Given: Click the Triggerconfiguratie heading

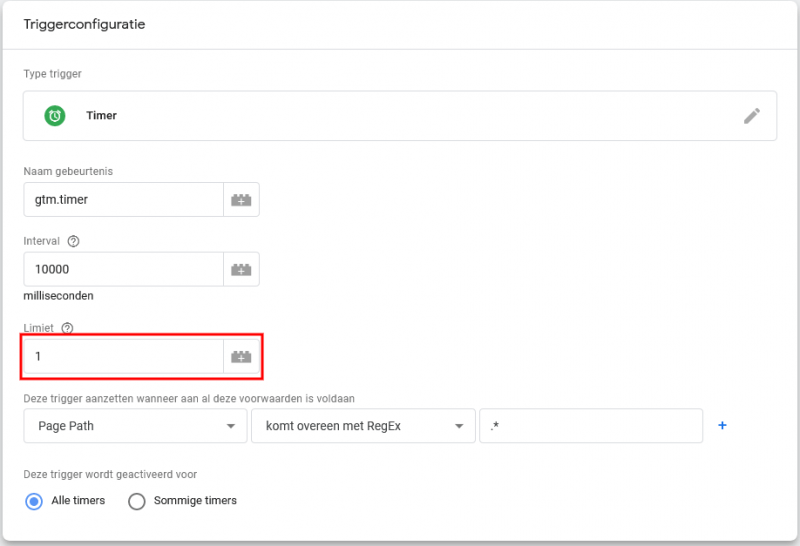Looking at the screenshot, I should 84,24.
